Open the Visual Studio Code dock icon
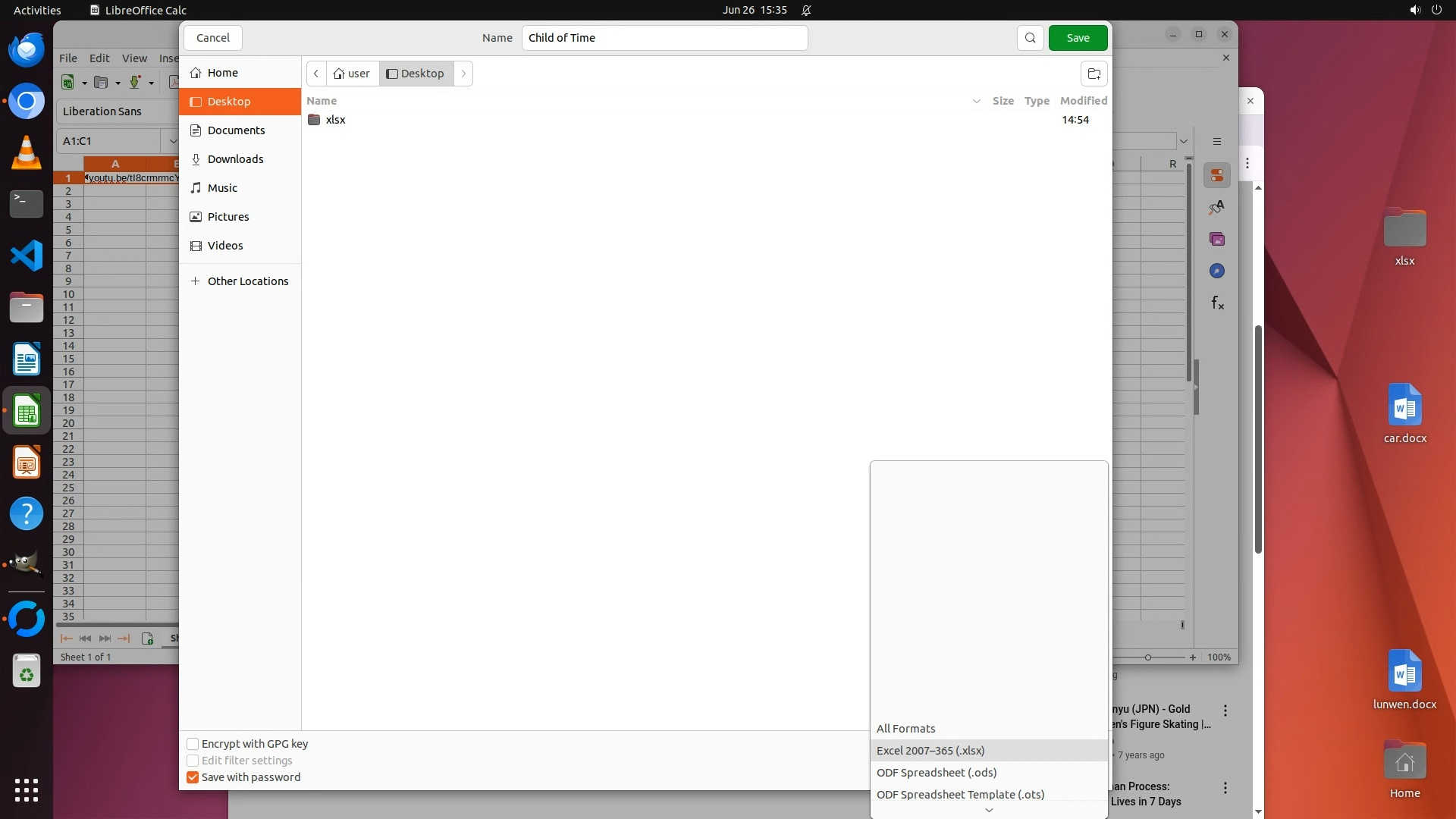This screenshot has height=819, width=1456. pyautogui.click(x=27, y=256)
